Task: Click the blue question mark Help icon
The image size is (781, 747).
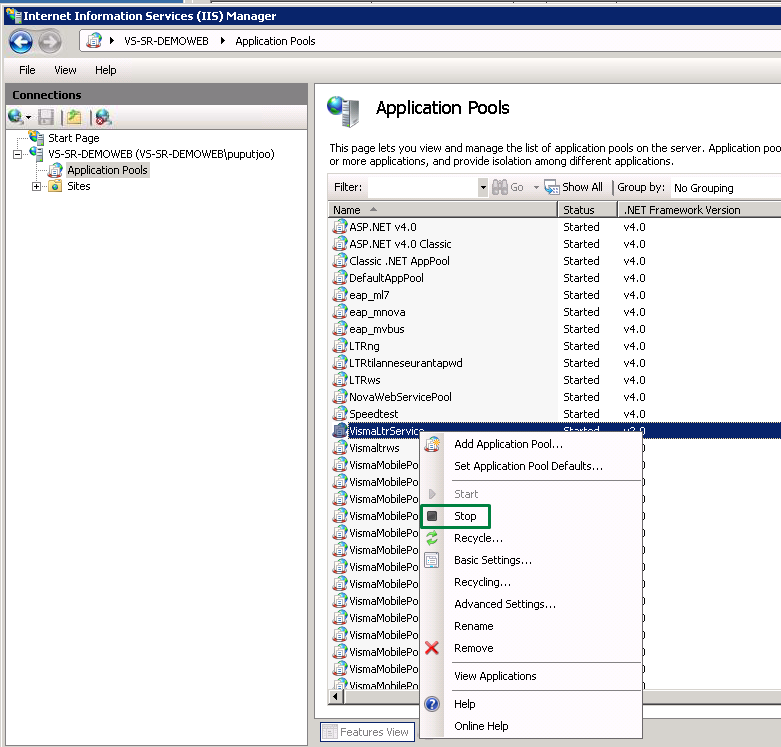Action: coord(432,704)
